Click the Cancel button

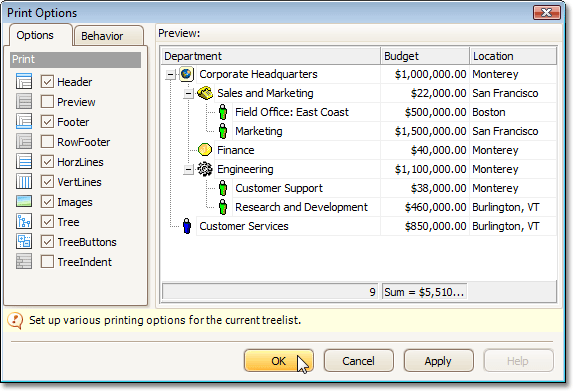(x=358, y=361)
